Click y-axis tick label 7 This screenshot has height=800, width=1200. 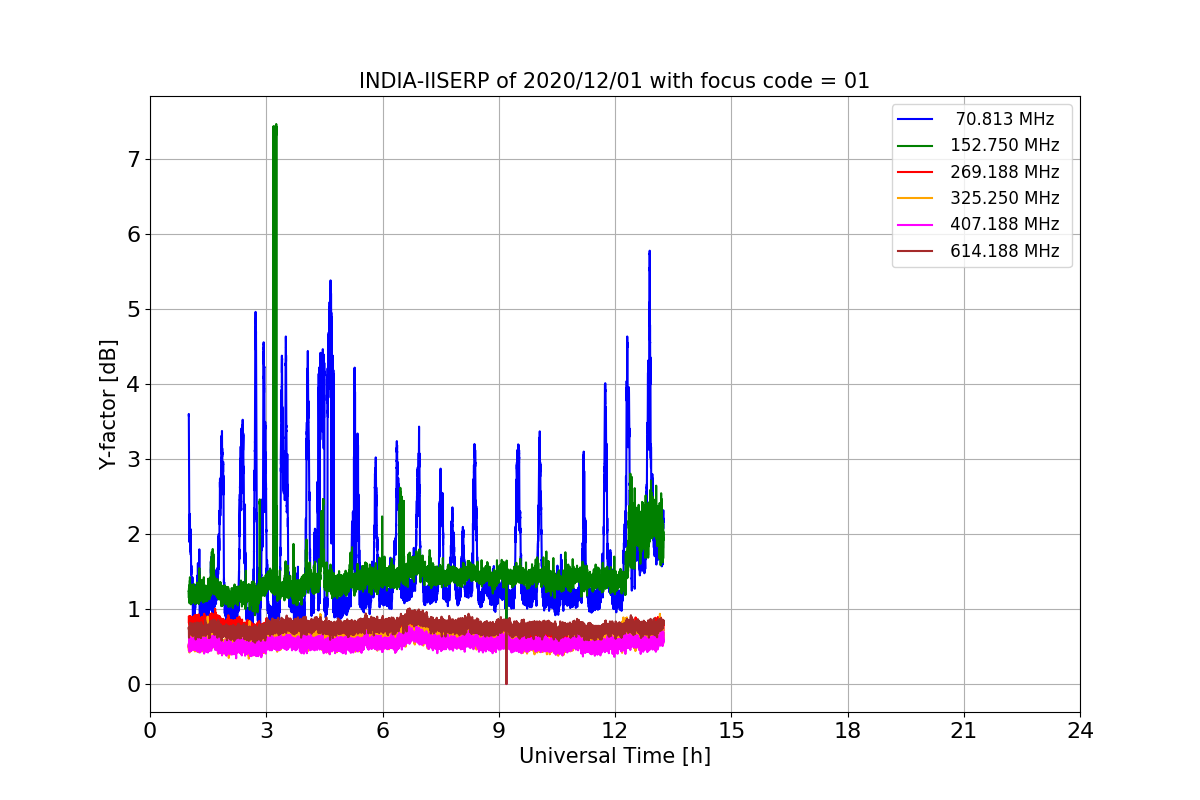coord(134,159)
